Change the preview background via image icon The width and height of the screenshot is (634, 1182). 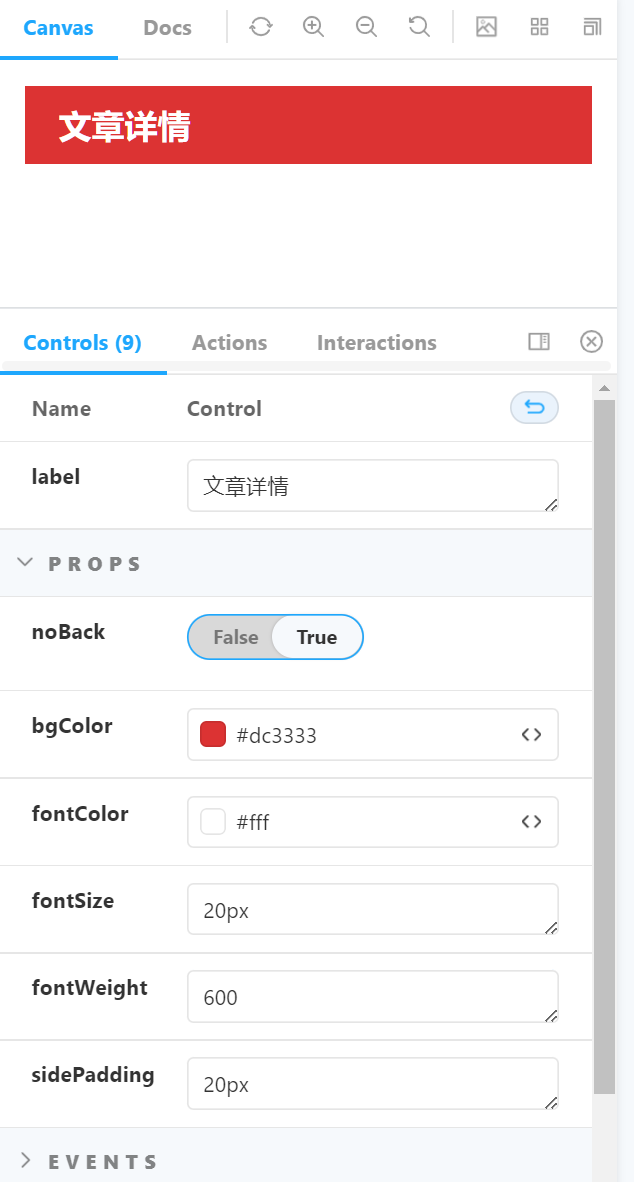click(486, 27)
